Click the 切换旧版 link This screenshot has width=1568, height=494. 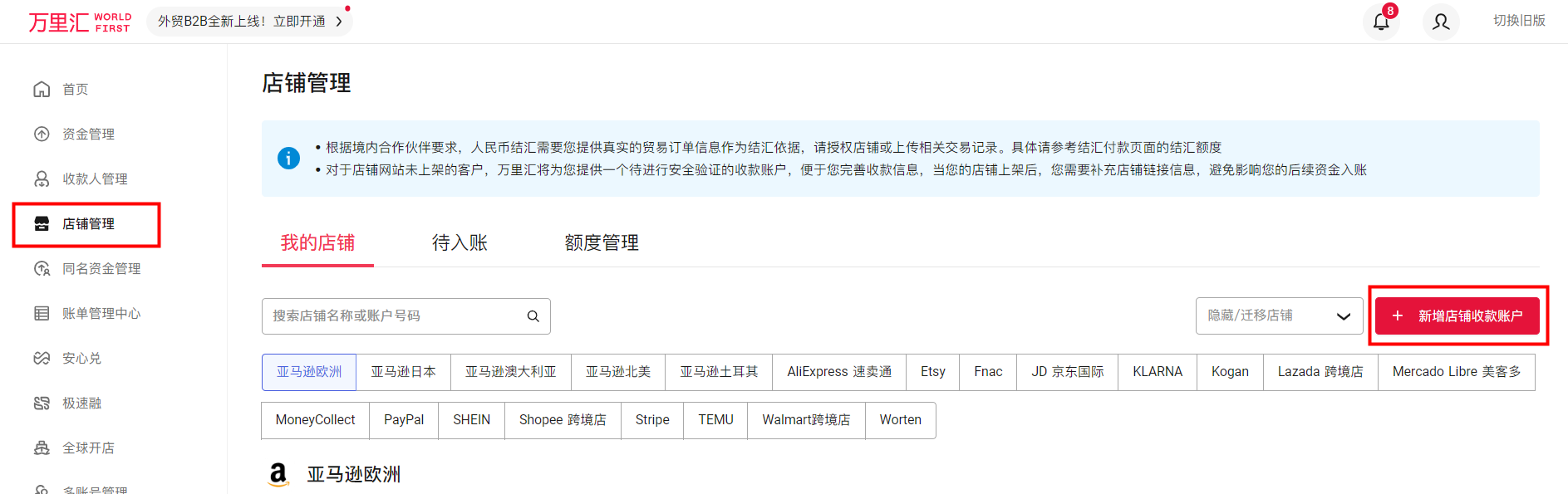1518,21
